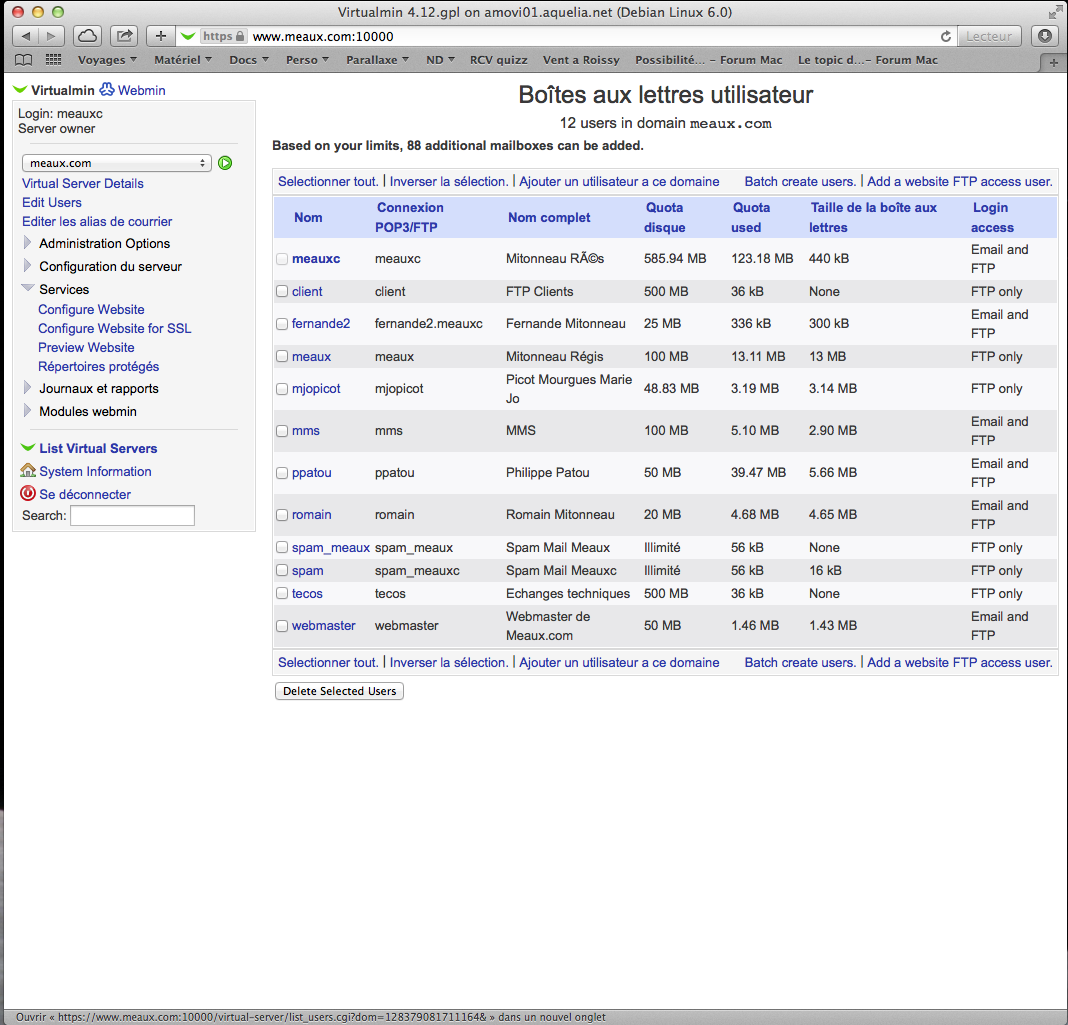Click the Share toolbar icon in Safari
This screenshot has height=1025, width=1068.
coord(124,36)
